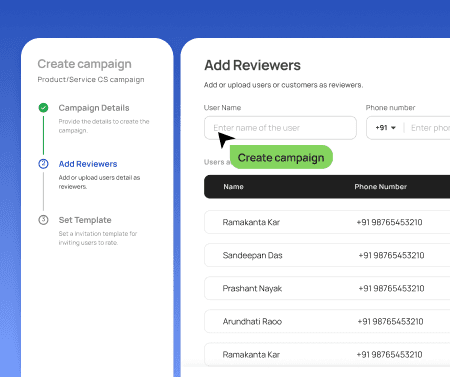Select the Sandeepan Das row
Screen dimensions: 450x377
pos(327,255)
